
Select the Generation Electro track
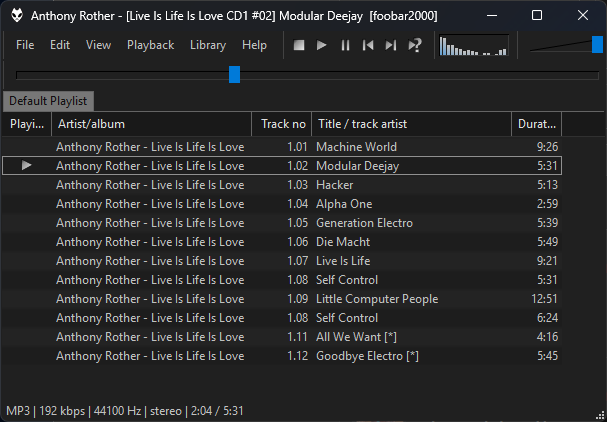pos(282,223)
